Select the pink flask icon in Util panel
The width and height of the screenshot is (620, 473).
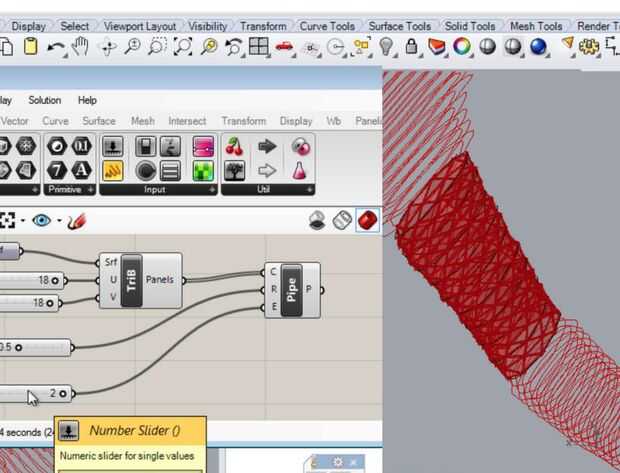coord(299,171)
